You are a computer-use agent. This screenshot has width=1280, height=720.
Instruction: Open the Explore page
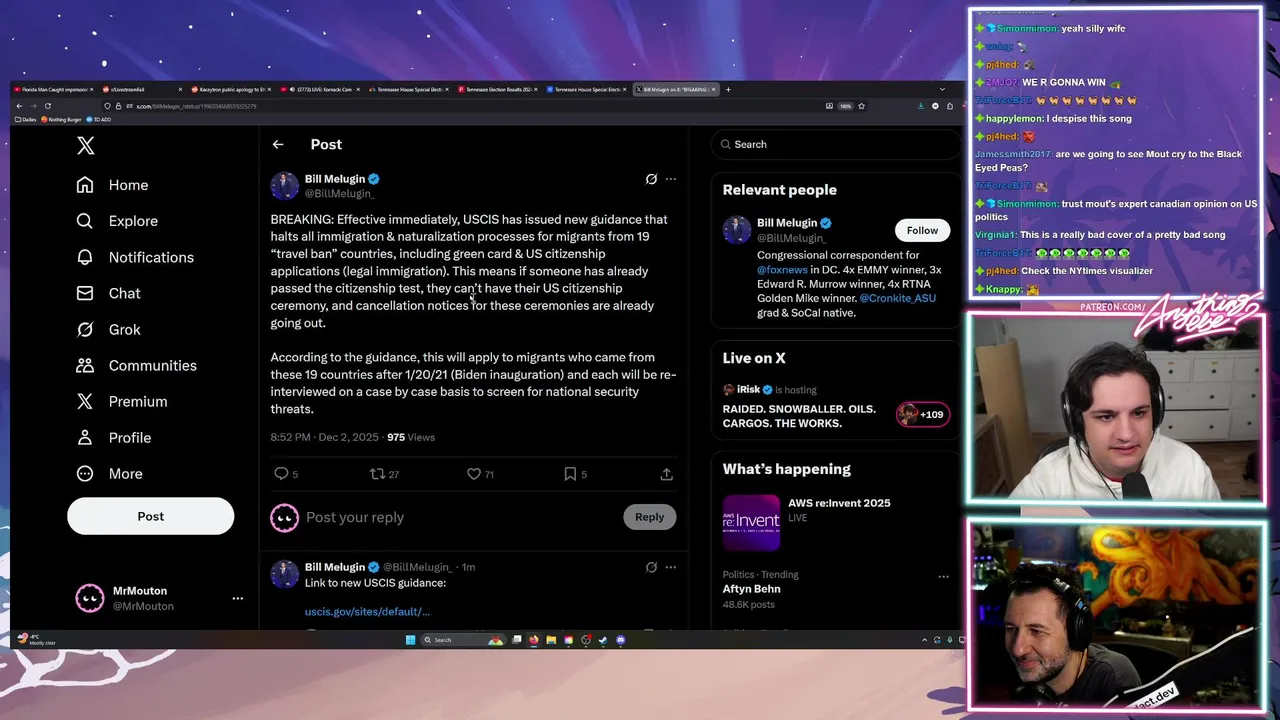tap(118, 221)
